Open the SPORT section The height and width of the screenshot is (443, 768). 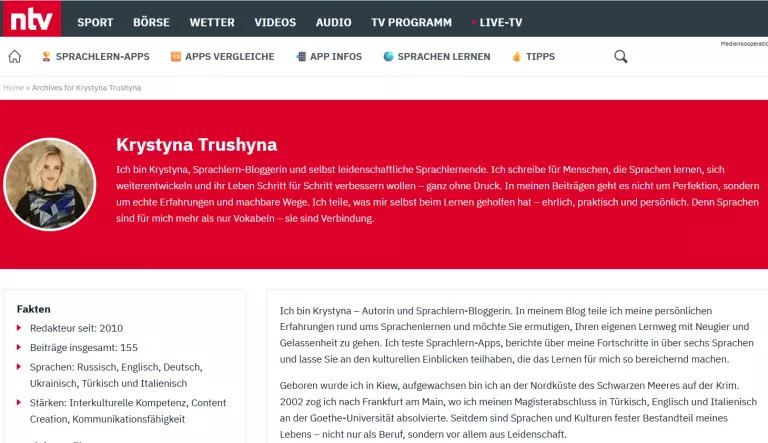pos(95,22)
